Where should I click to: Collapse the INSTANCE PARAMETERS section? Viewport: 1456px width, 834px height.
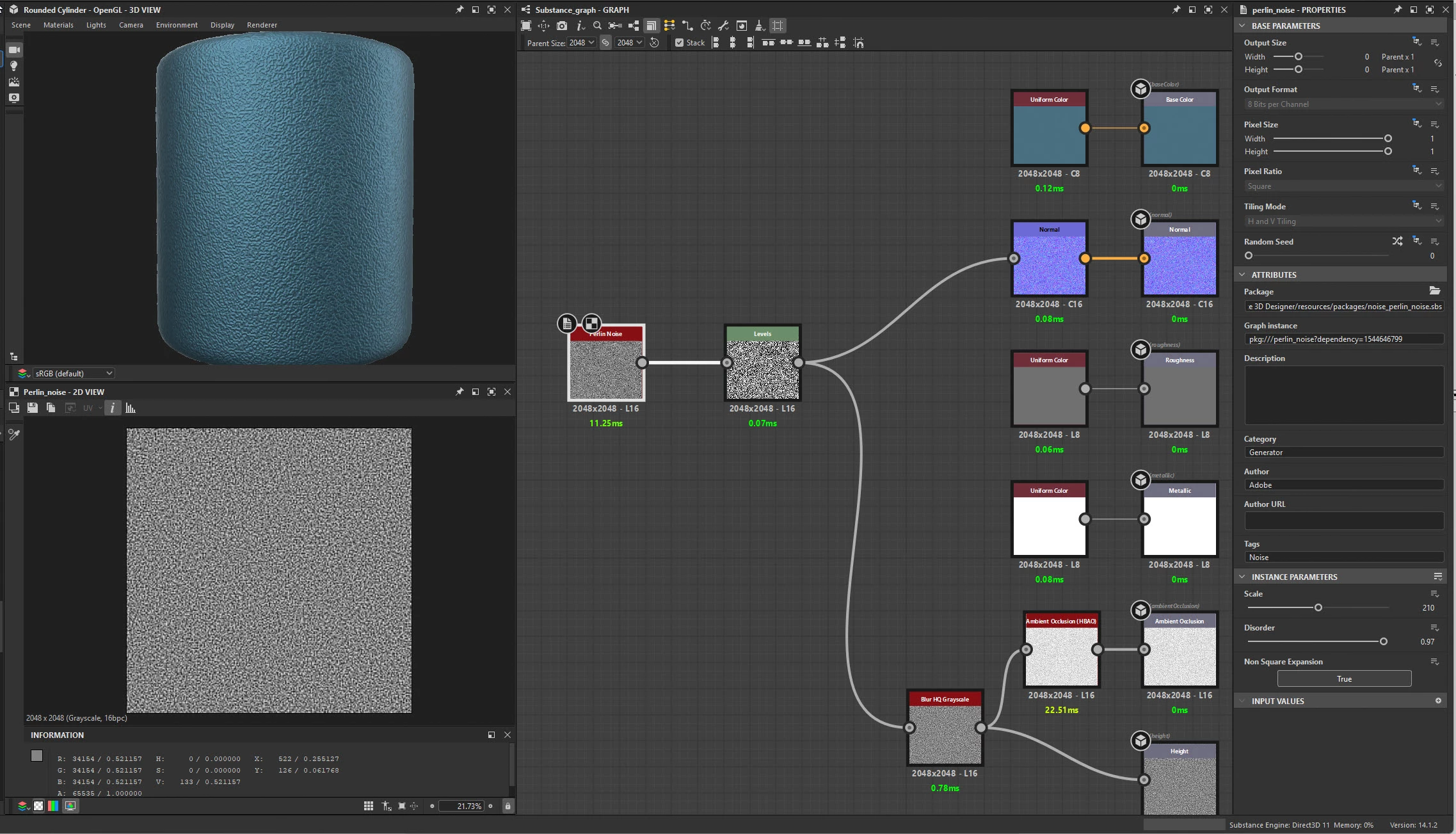pyautogui.click(x=1242, y=577)
